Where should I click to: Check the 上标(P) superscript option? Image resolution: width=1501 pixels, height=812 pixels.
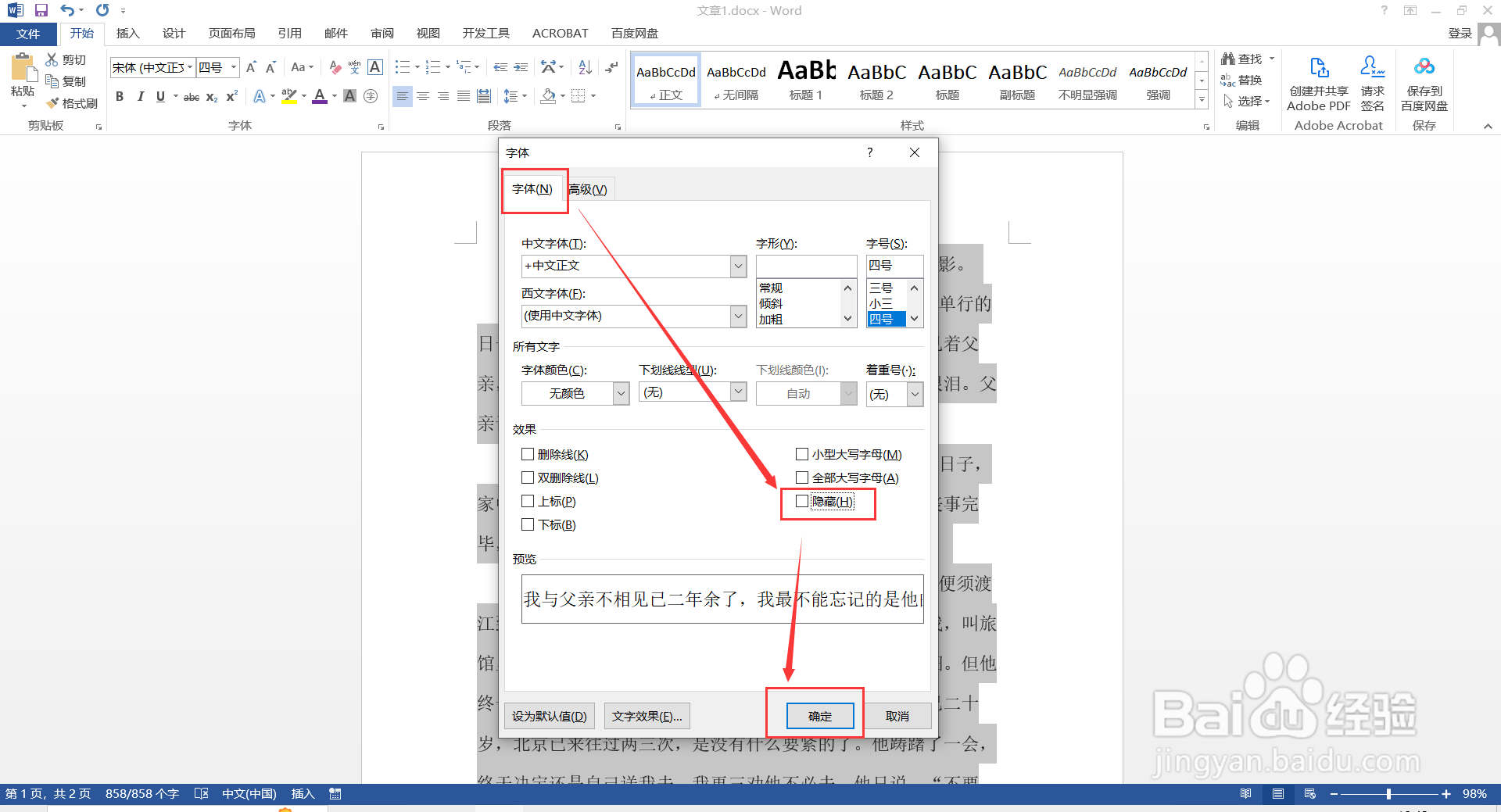click(x=528, y=501)
